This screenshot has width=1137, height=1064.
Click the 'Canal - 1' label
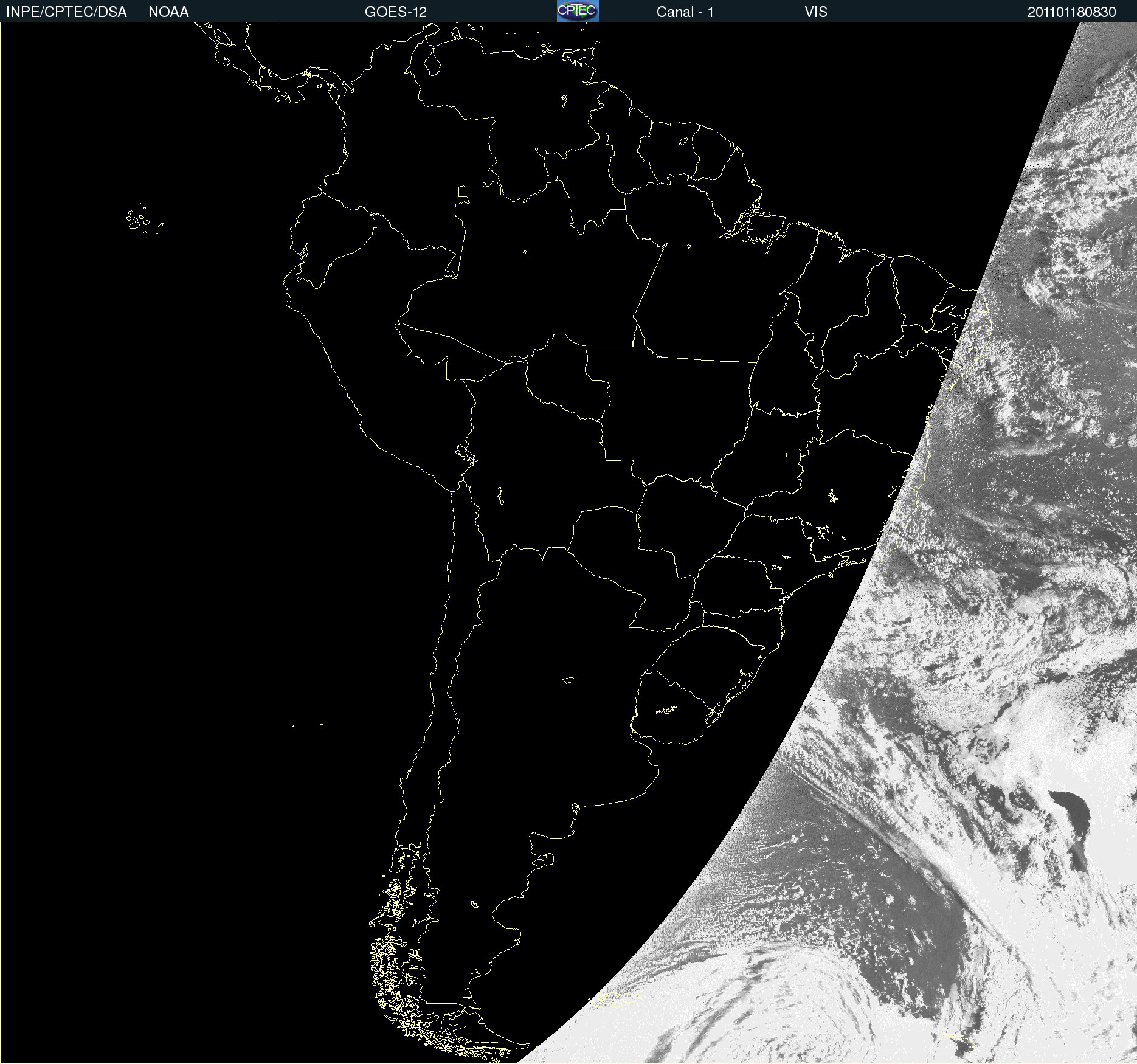pyautogui.click(x=685, y=12)
